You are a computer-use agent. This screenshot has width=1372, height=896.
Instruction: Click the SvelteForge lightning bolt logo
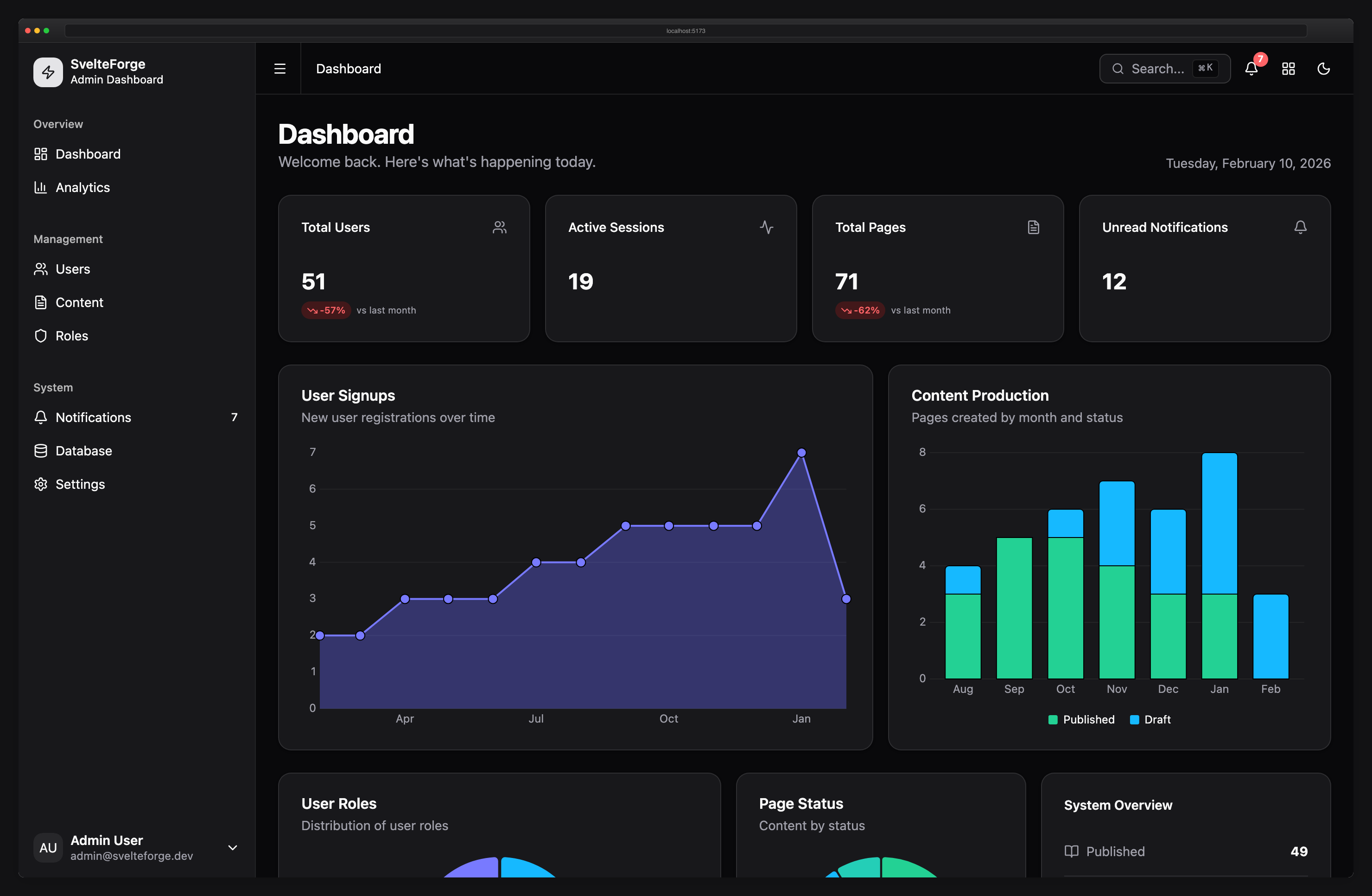point(48,72)
